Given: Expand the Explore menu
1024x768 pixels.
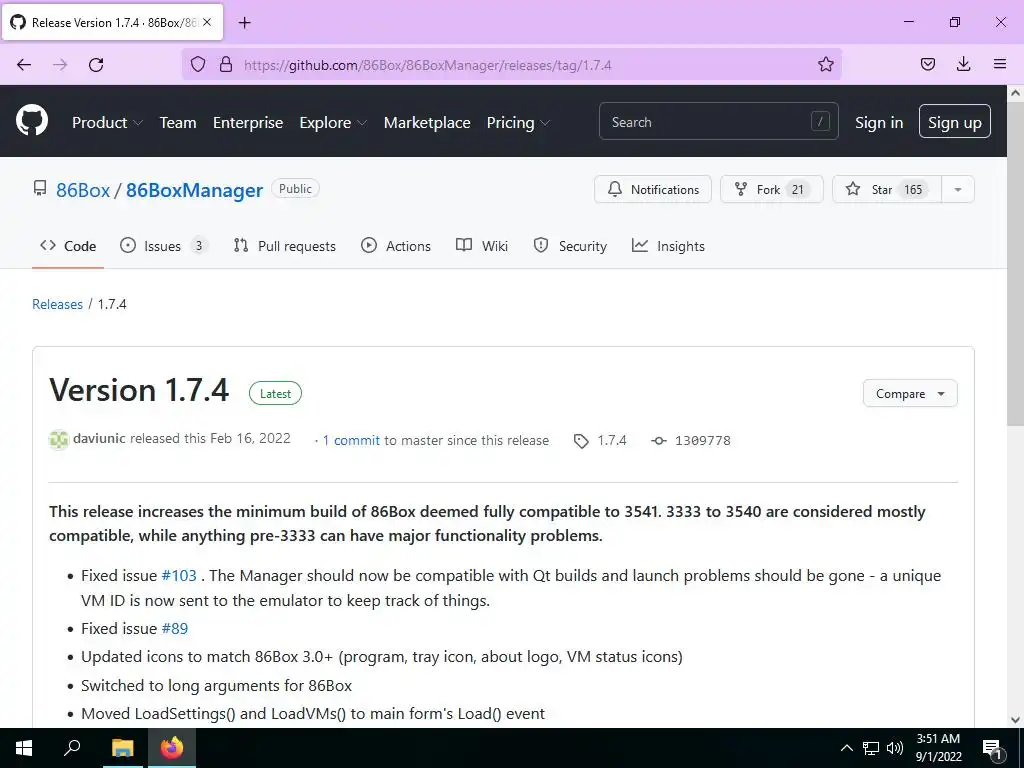Looking at the screenshot, I should pyautogui.click(x=333, y=122).
